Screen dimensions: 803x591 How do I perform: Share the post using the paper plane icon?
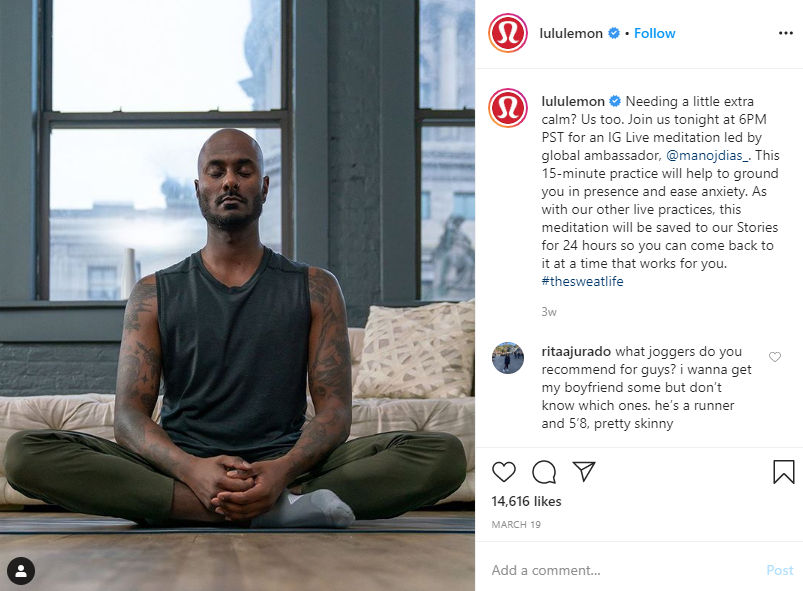[584, 471]
